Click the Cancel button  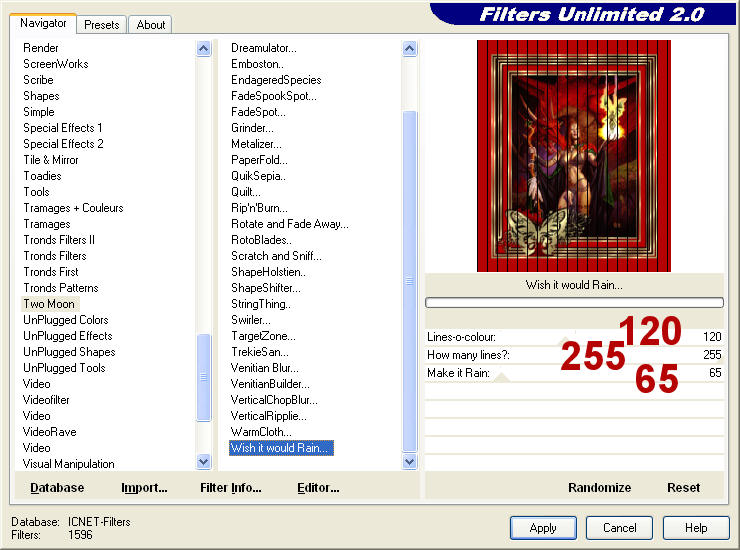pos(619,528)
